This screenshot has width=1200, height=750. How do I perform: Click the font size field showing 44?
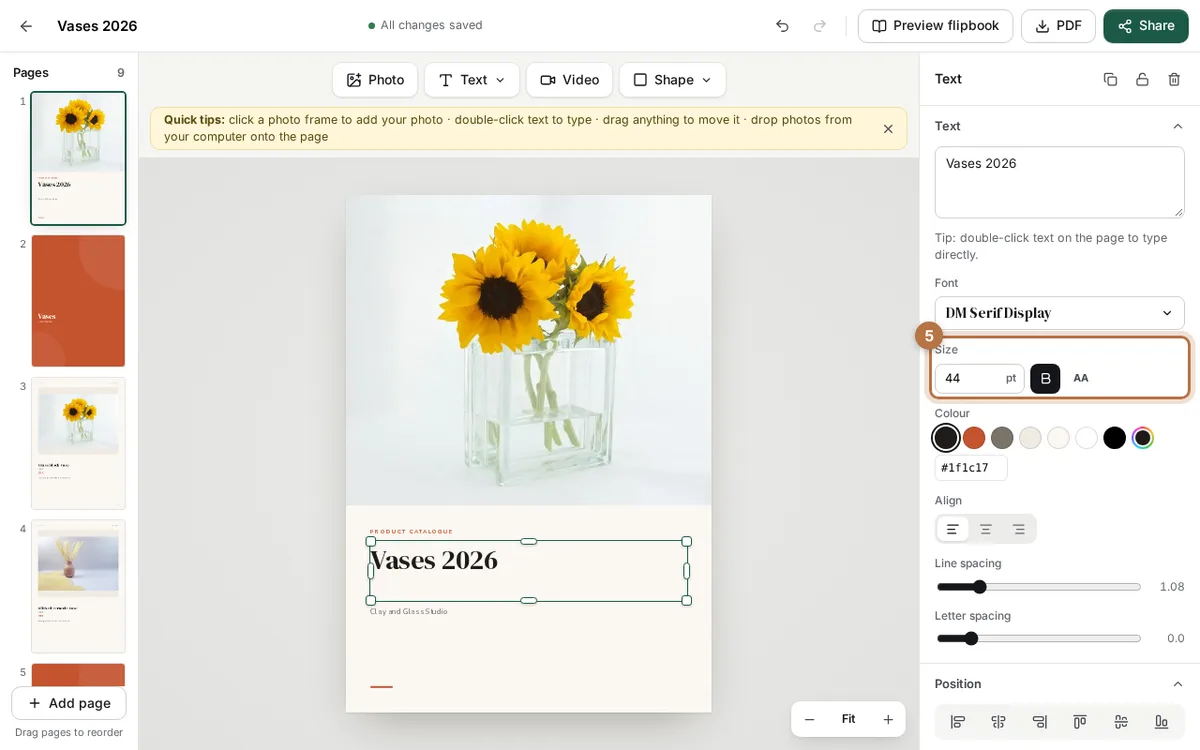click(x=979, y=378)
